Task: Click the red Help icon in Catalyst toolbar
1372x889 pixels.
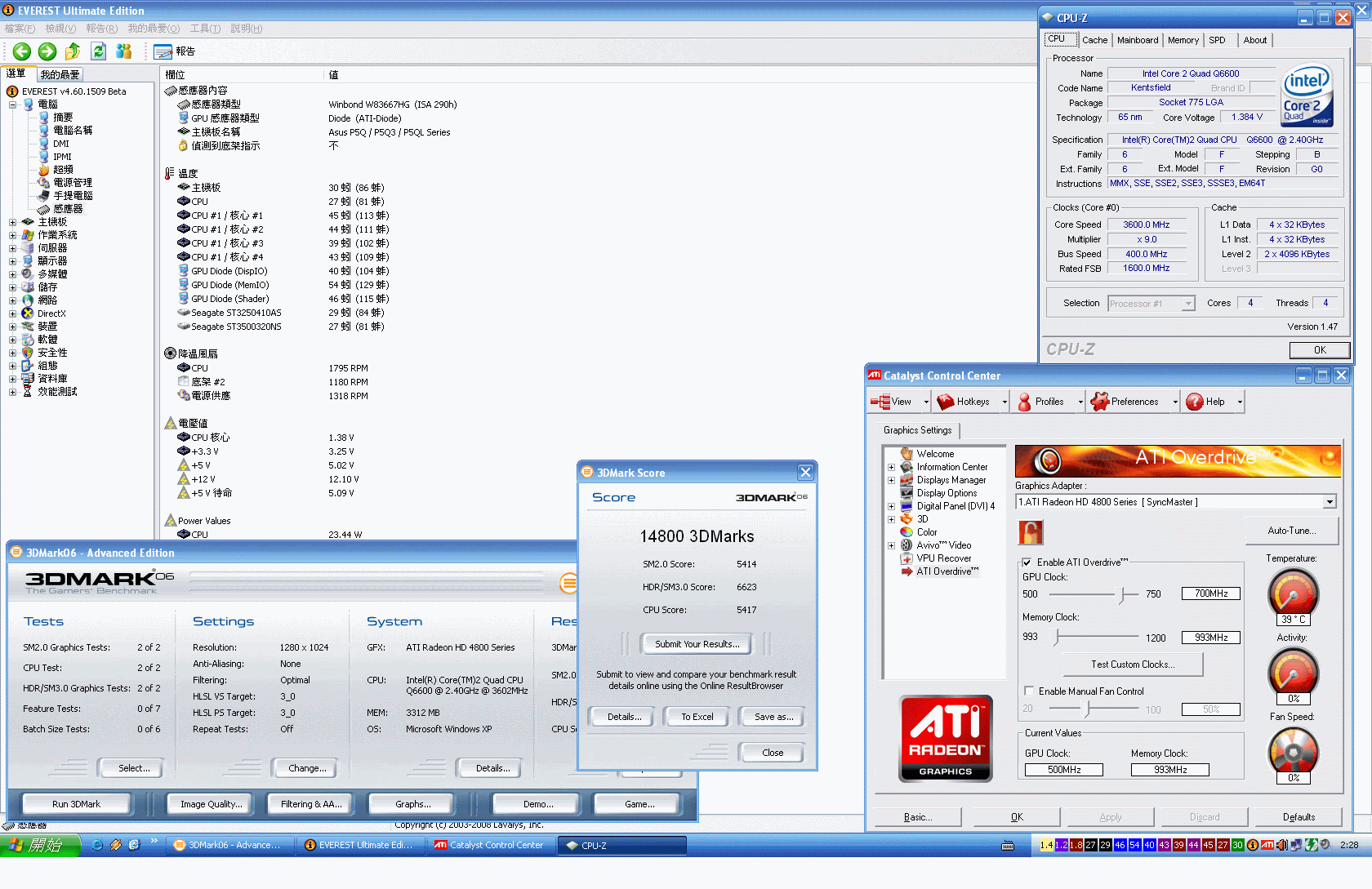Action: [1194, 402]
